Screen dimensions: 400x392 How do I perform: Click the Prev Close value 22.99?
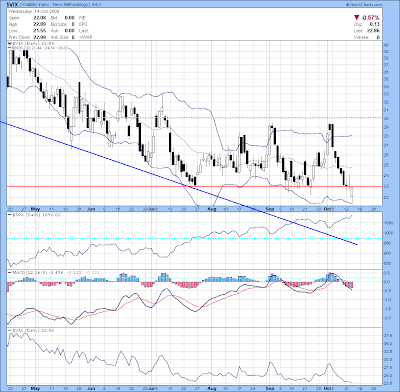point(39,37)
